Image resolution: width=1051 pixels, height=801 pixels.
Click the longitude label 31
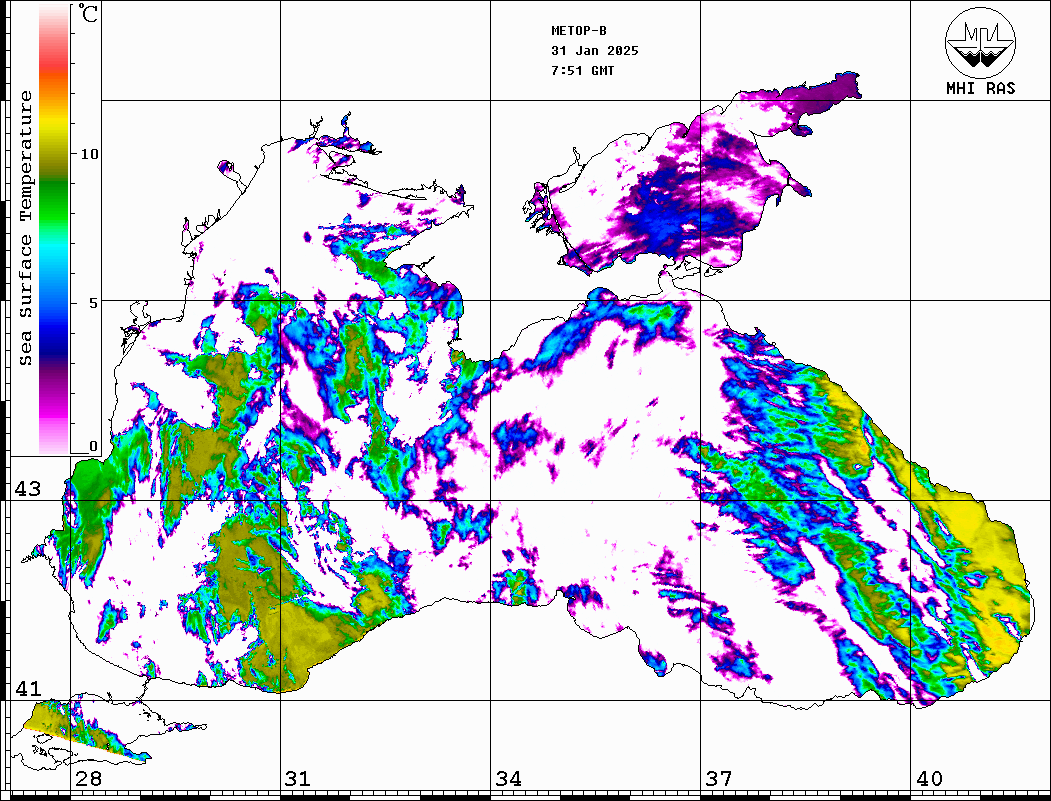pos(298,779)
